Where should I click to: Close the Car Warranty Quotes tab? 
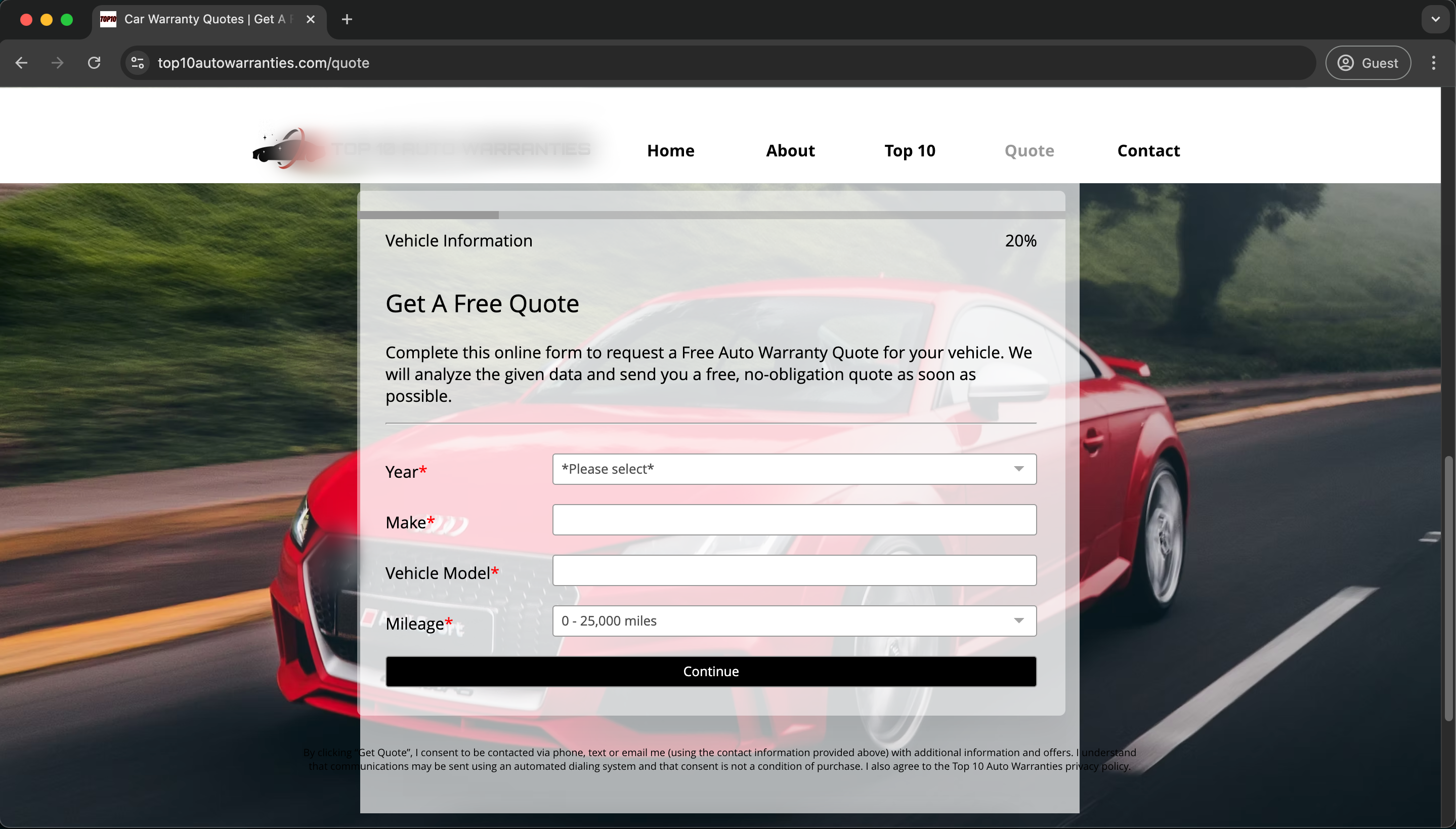pyautogui.click(x=311, y=19)
